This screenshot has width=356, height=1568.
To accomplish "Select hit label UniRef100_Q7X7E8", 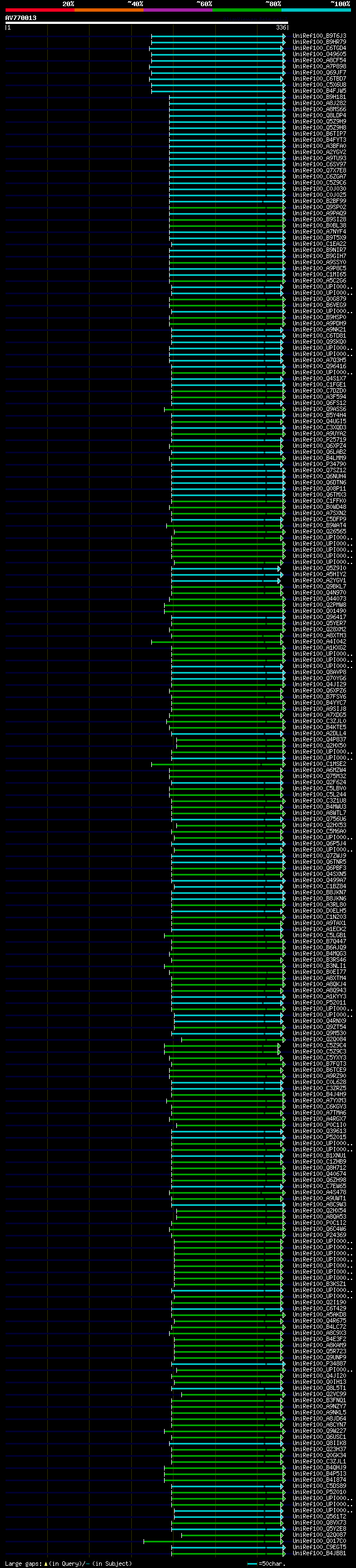I will coord(319,170).
